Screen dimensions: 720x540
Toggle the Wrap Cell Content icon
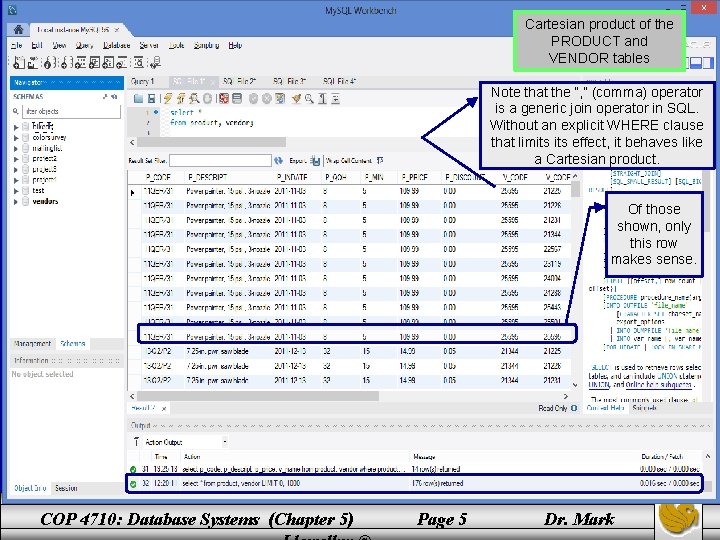click(x=380, y=161)
